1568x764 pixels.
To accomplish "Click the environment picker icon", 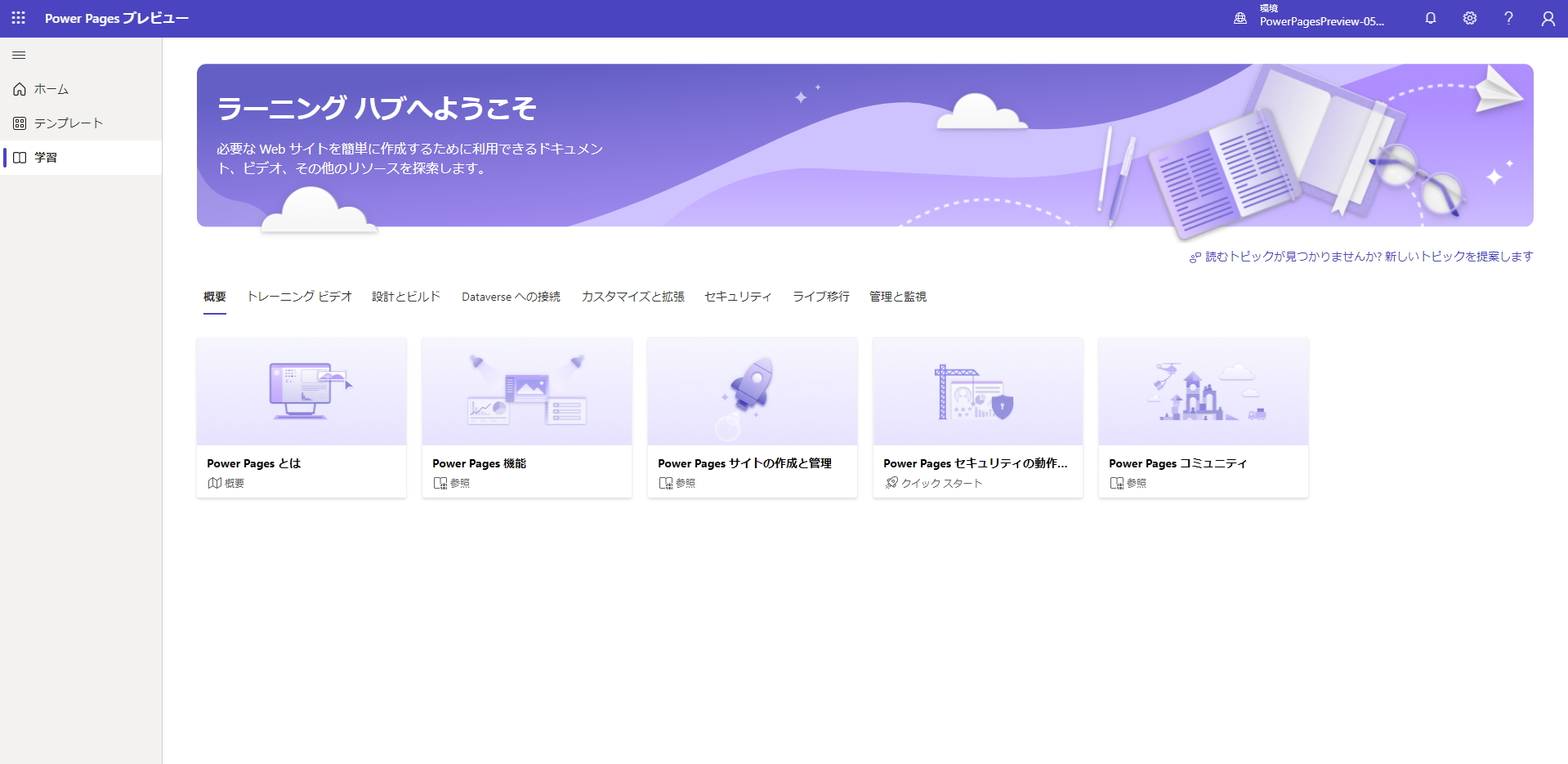I will (x=1239, y=18).
